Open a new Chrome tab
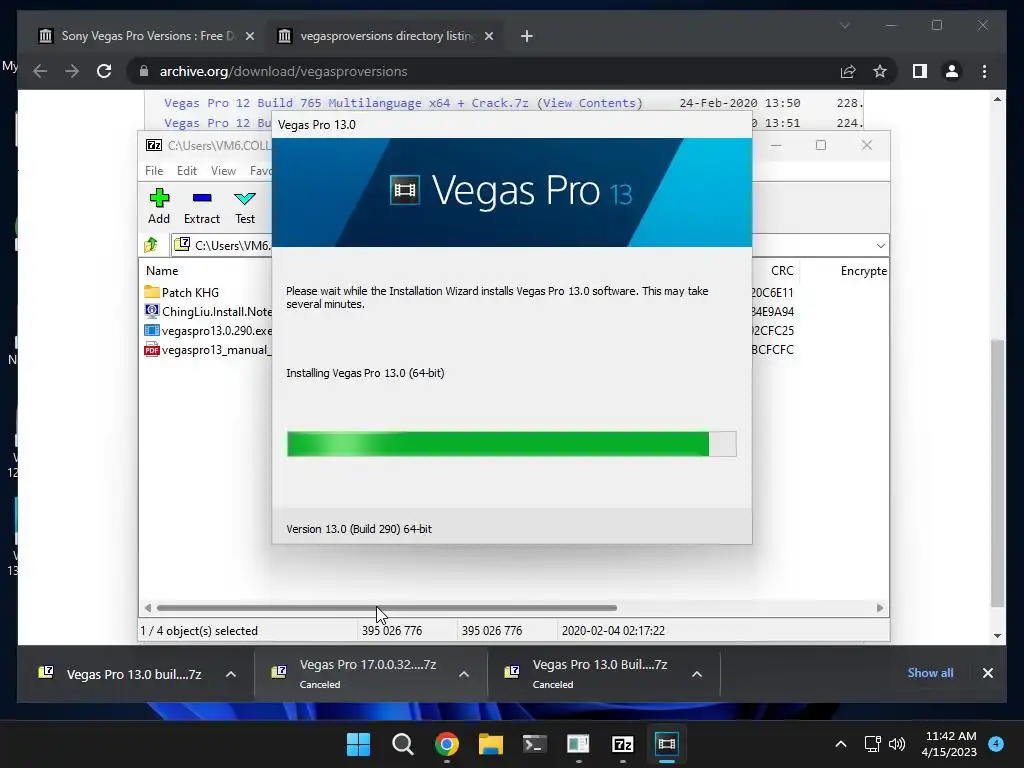Viewport: 1024px width, 768px height. click(x=526, y=36)
